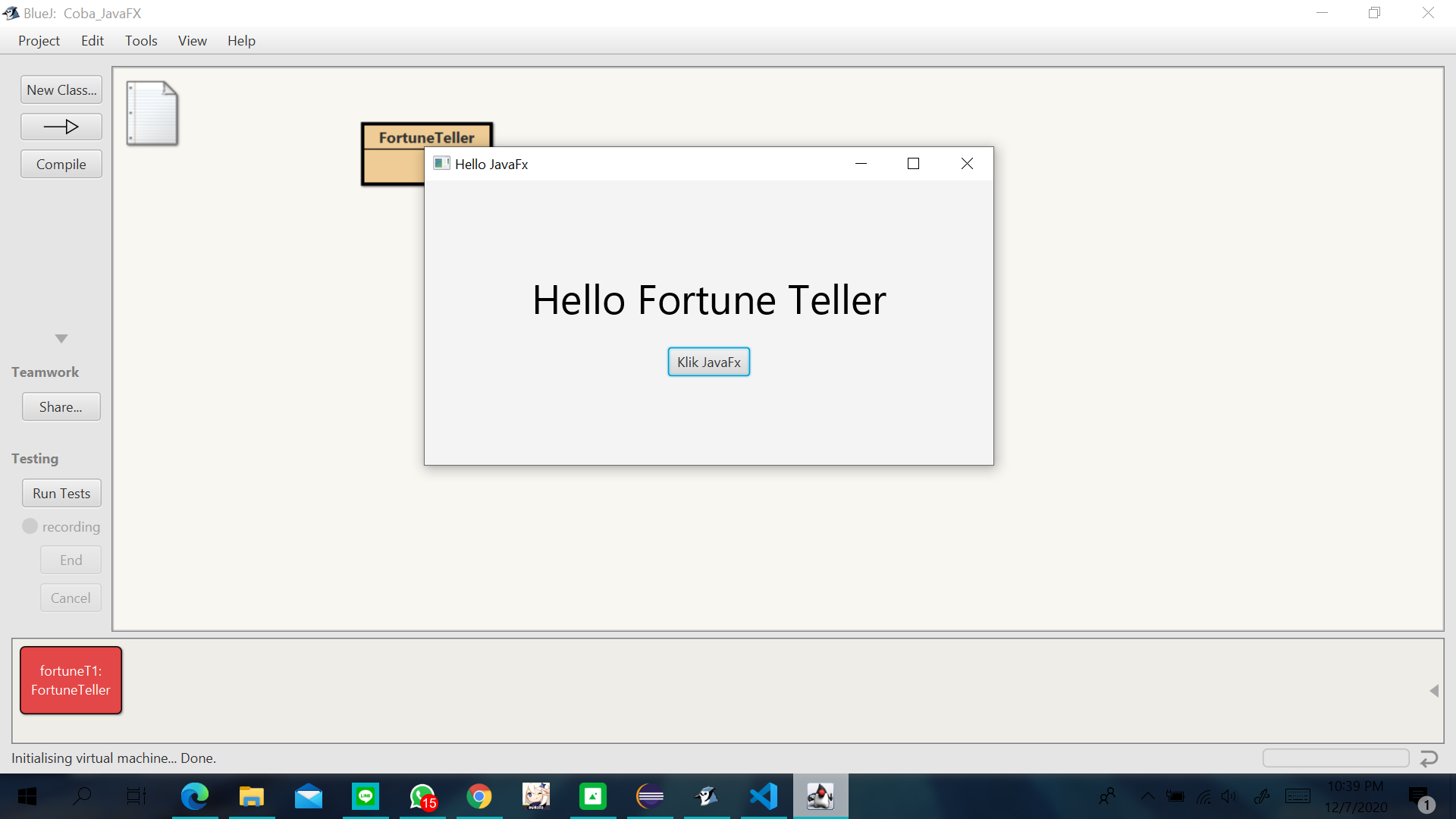Open Microsoft Edge from the taskbar
This screenshot has width=1456, height=819.
195,796
